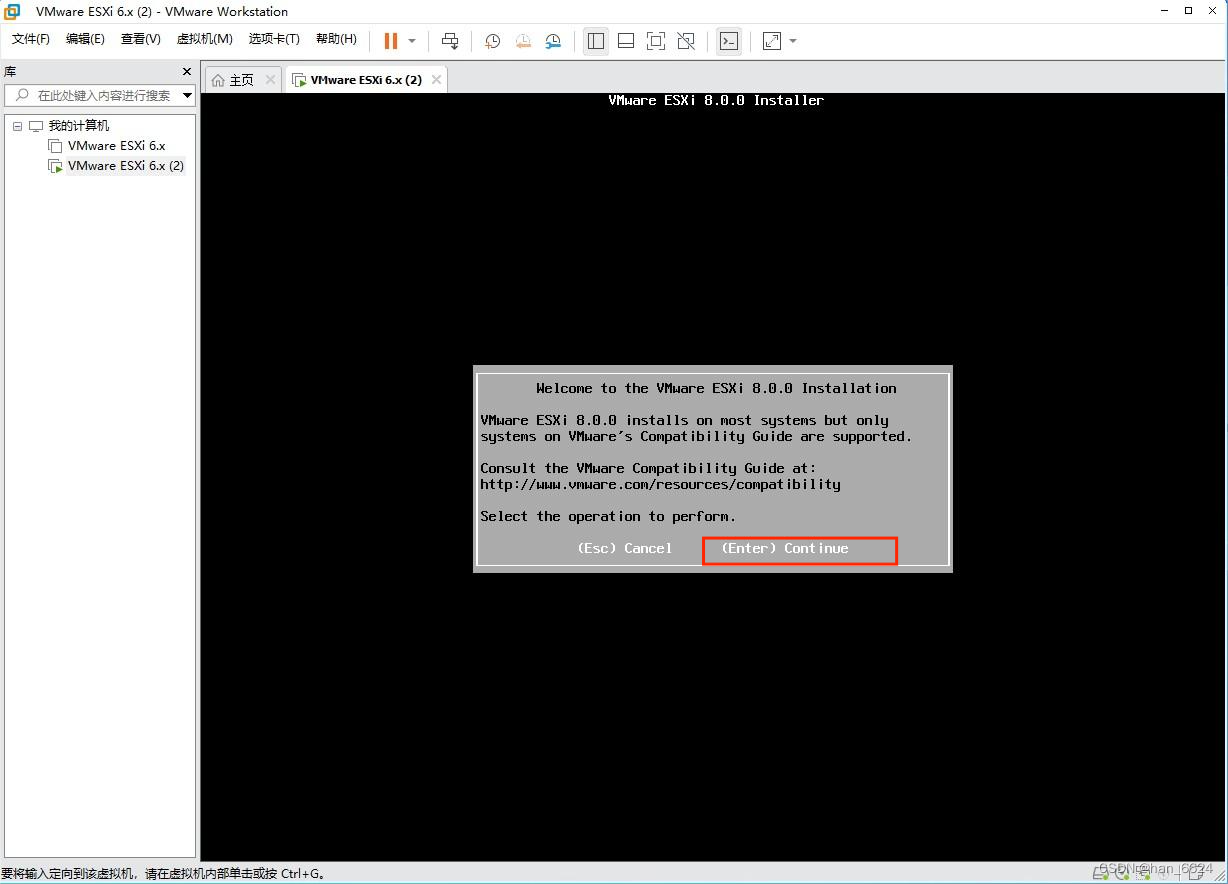
Task: Toggle the thumbnail bar view
Action: [x=626, y=41]
